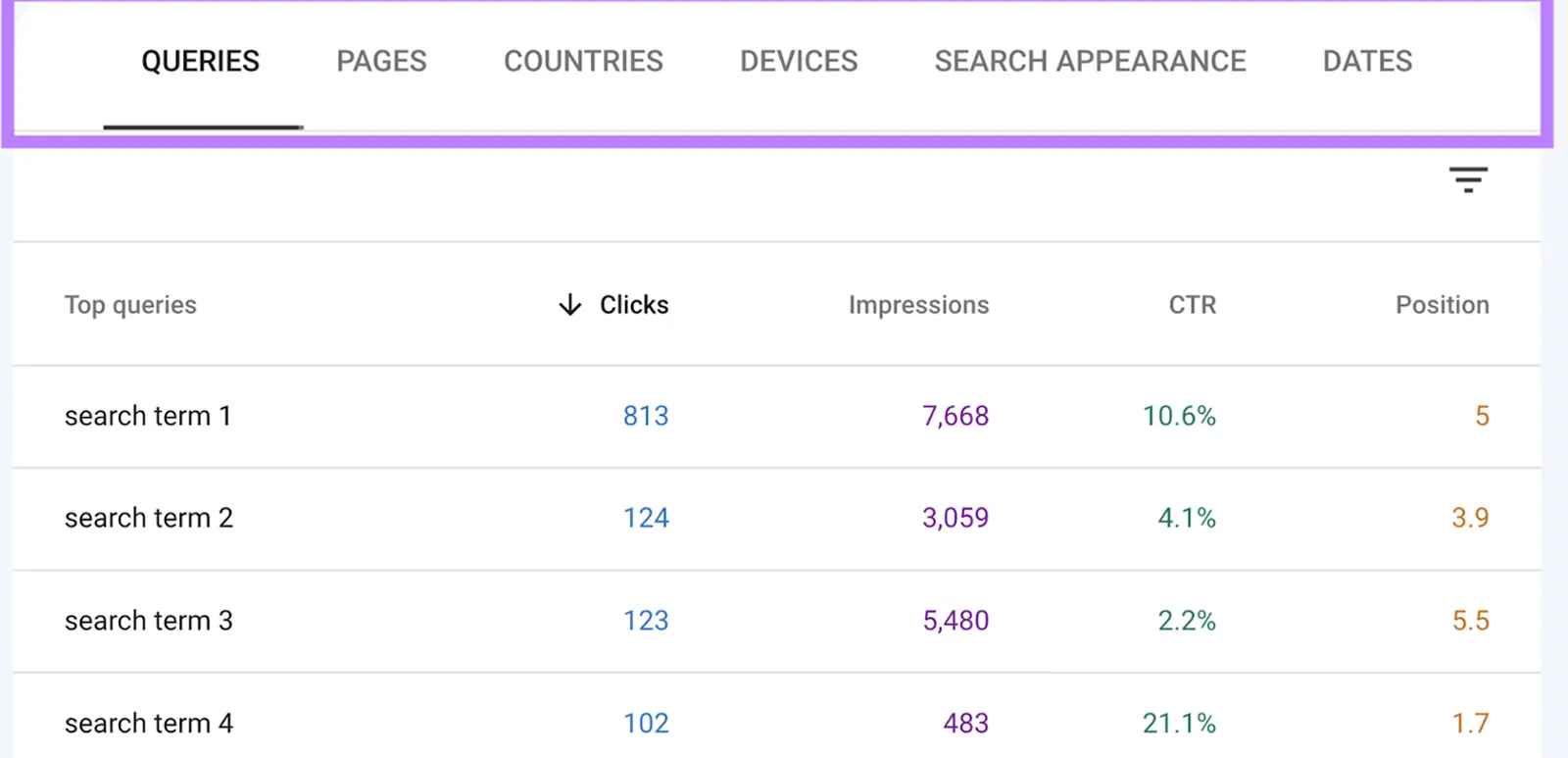The image size is (1568, 758).
Task: Select the Countries tab
Action: 583,62
